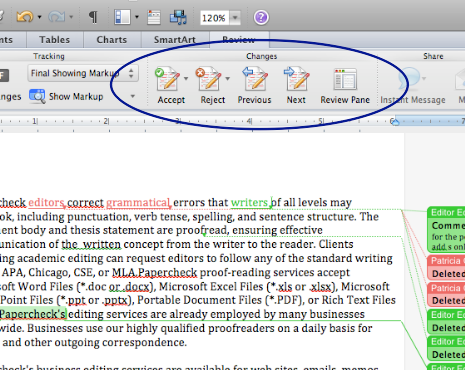Open Final Showing Markup dropdown

tap(83, 73)
